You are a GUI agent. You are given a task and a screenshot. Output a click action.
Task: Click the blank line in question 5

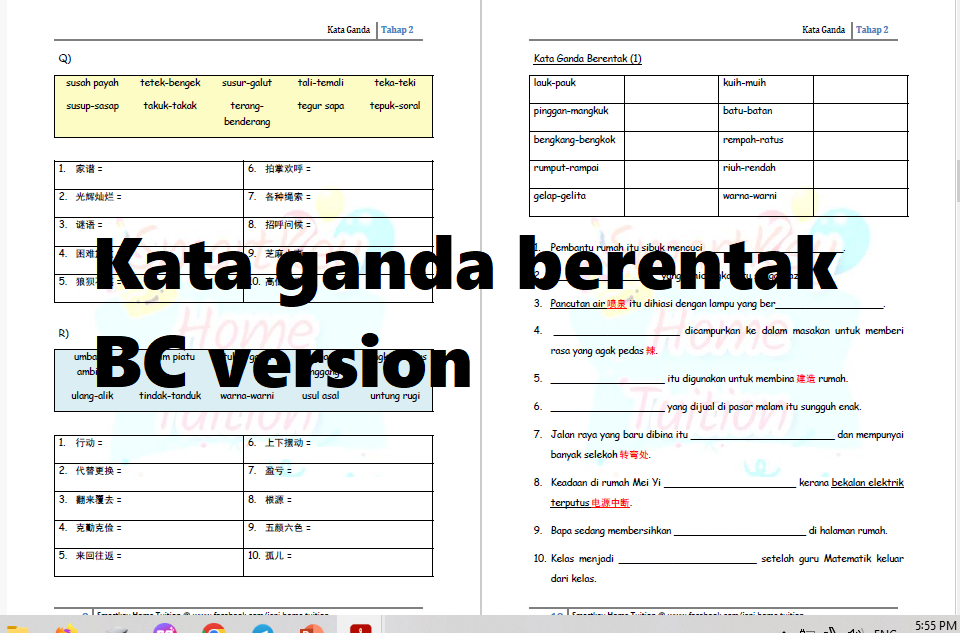click(608, 379)
